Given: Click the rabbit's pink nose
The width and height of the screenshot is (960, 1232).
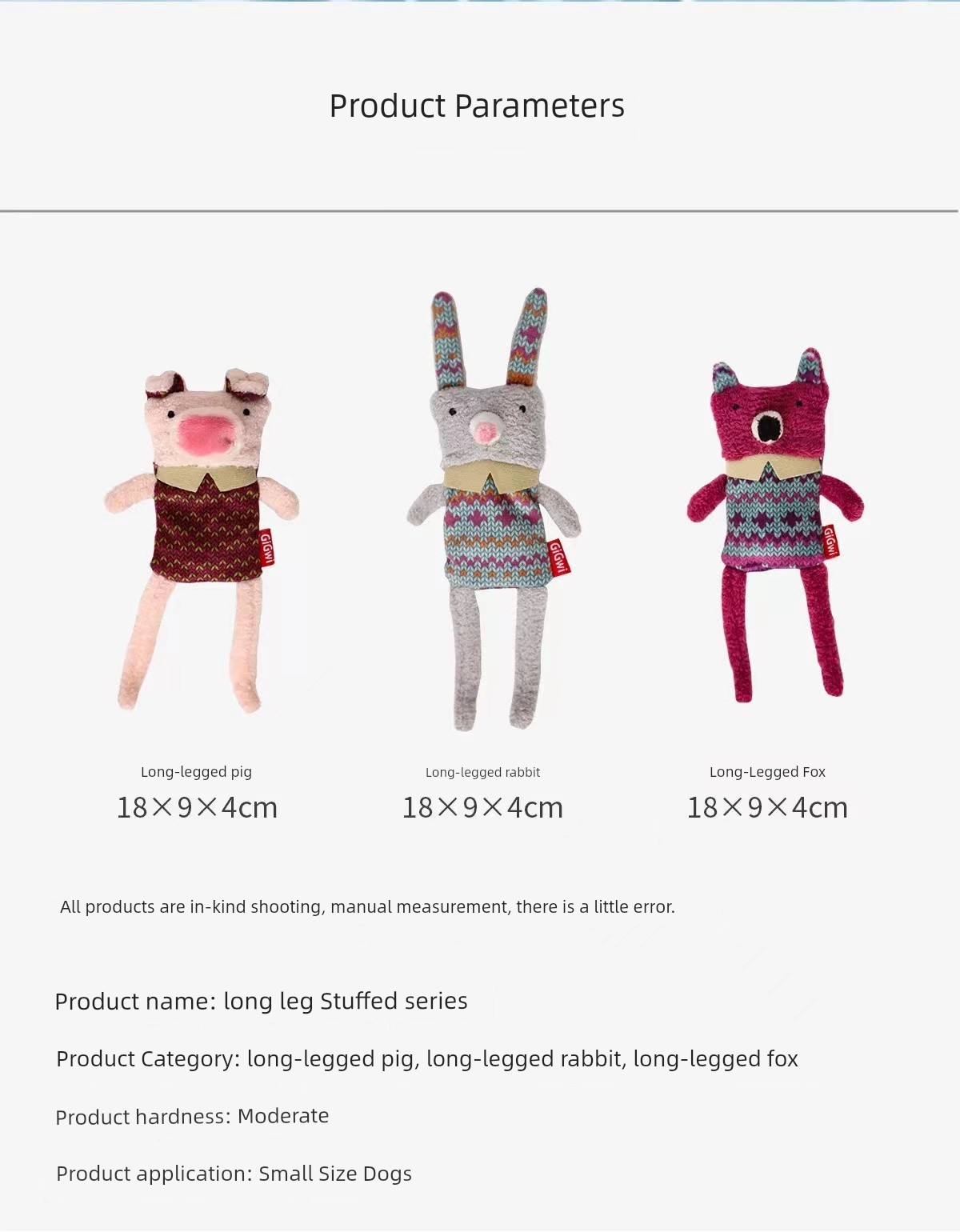Looking at the screenshot, I should (x=487, y=430).
